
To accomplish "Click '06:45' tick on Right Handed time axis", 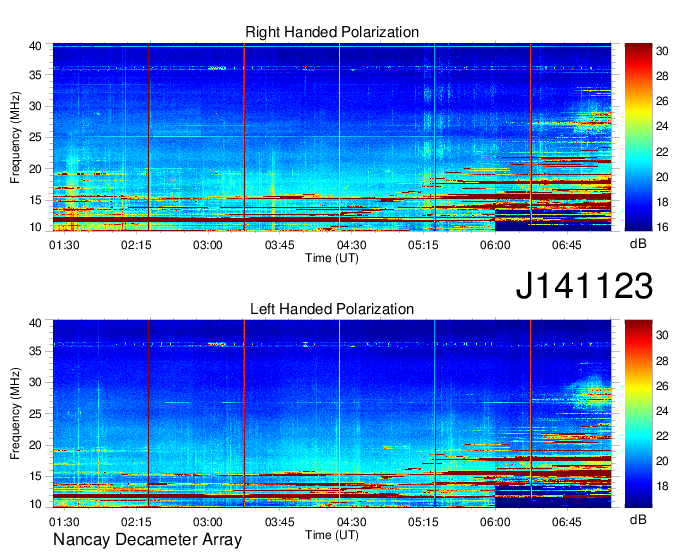I will [x=567, y=245].
